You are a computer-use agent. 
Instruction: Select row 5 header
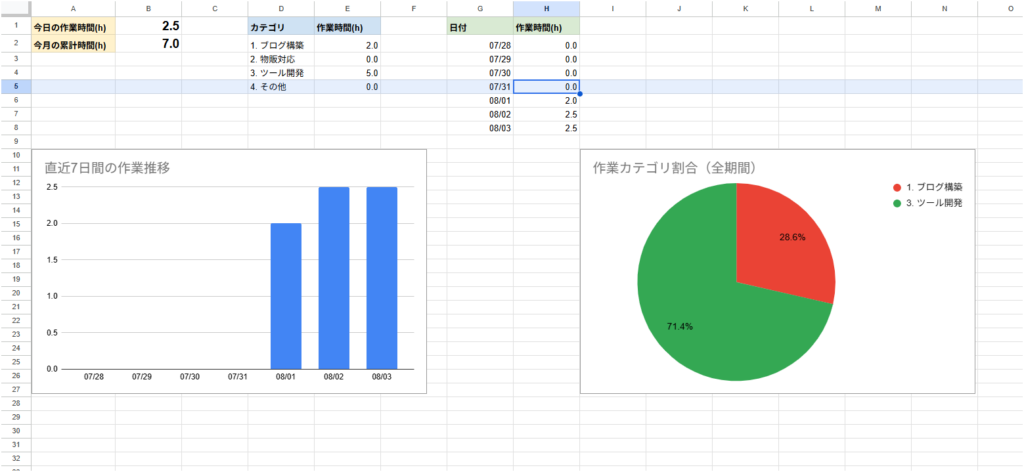(x=16, y=87)
